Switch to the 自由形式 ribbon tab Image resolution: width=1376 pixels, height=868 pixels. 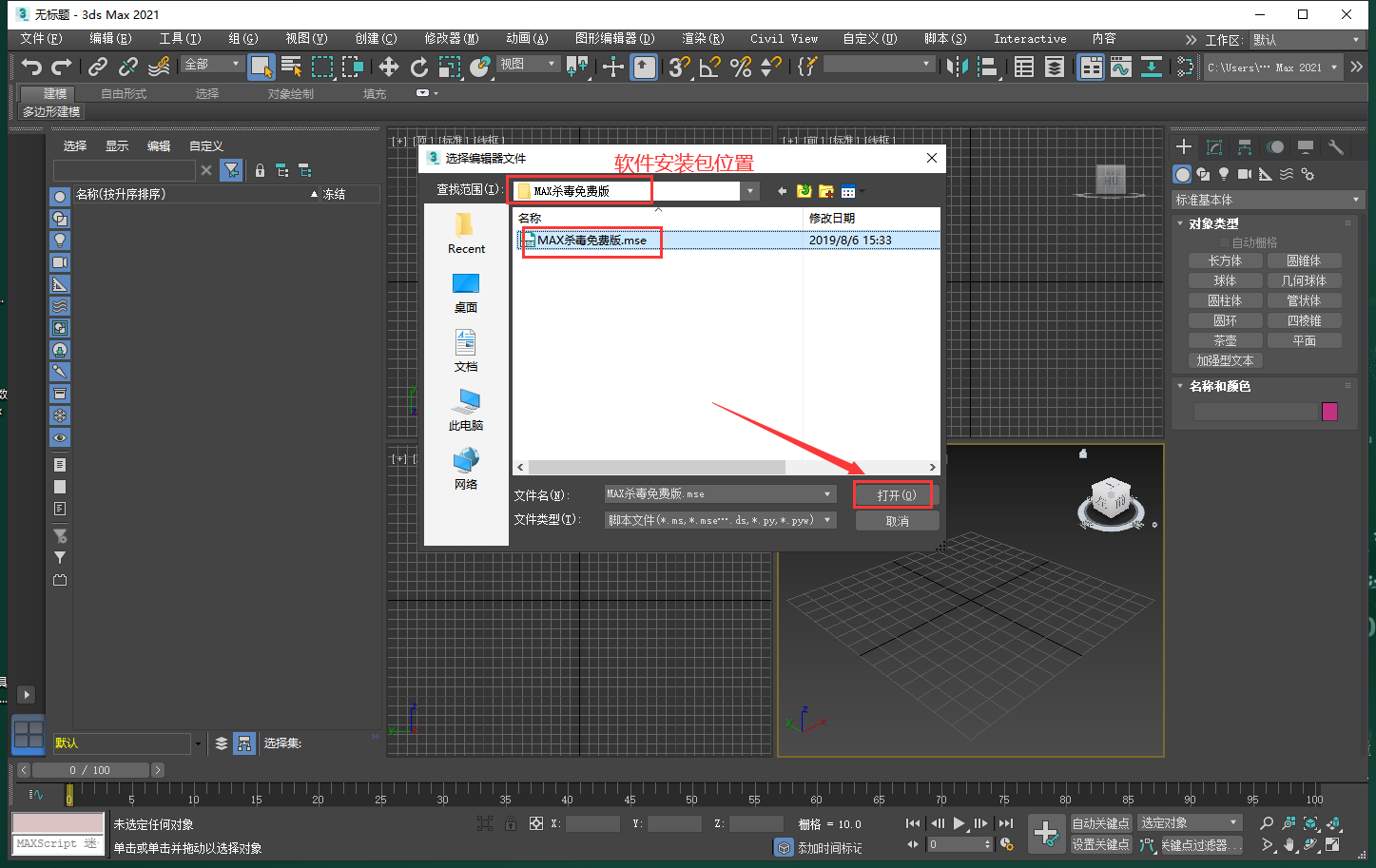(x=124, y=93)
